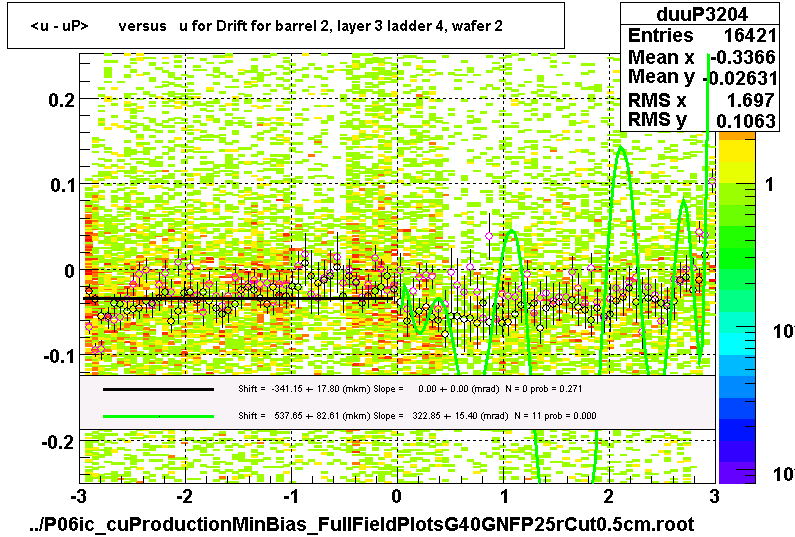Click the y-axis label 0.1
The height and width of the screenshot is (537, 795).
coord(63,185)
